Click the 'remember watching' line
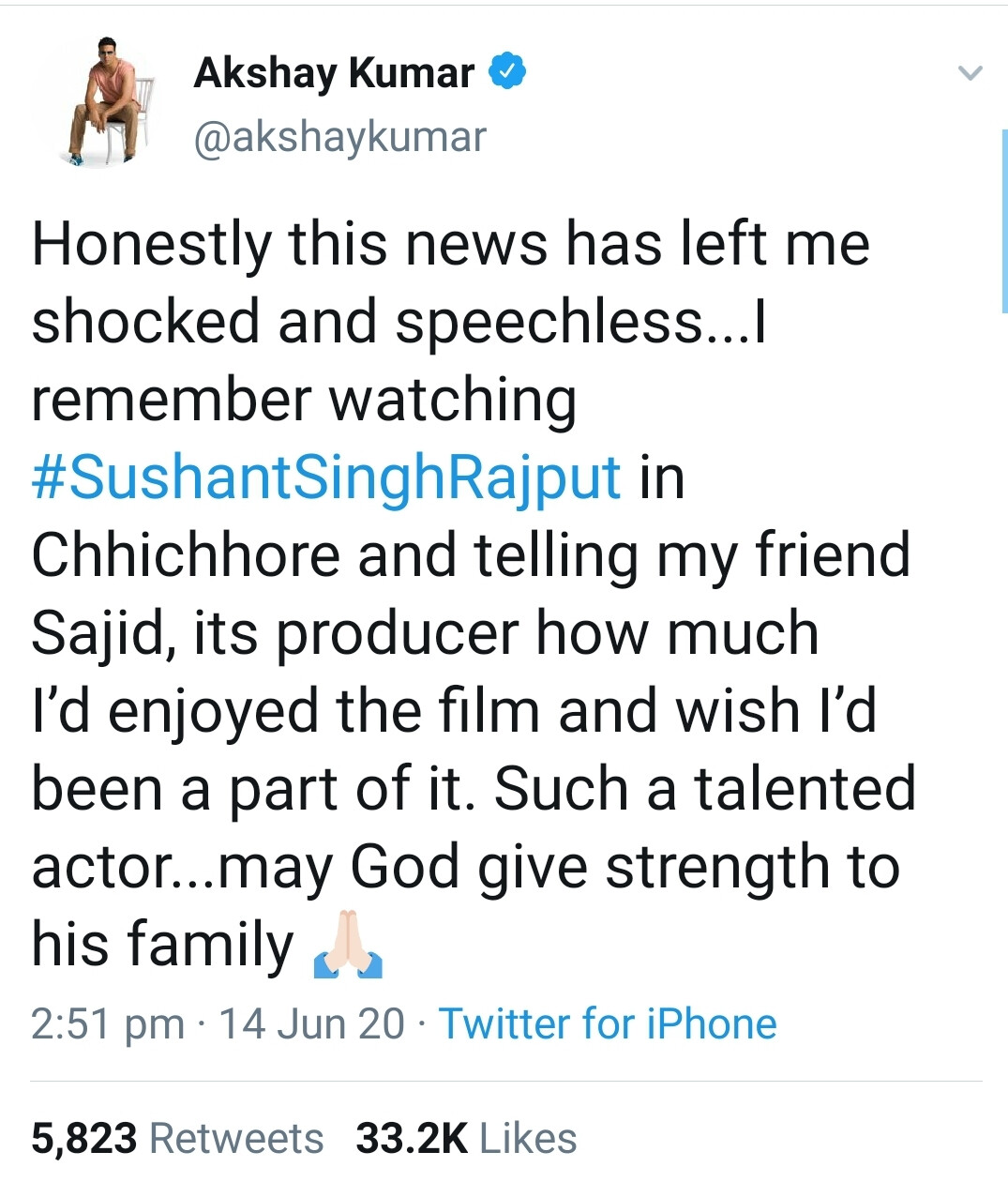 click(x=303, y=400)
